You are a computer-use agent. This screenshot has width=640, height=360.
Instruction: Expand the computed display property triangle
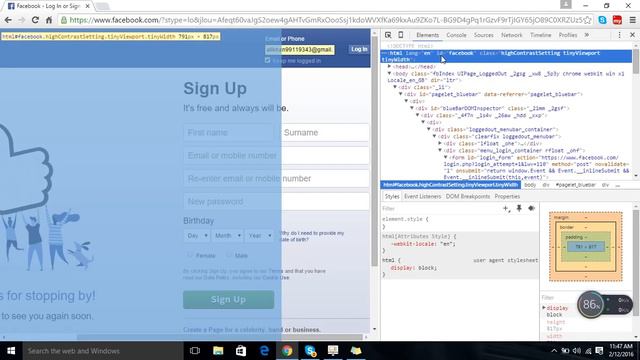click(x=544, y=307)
